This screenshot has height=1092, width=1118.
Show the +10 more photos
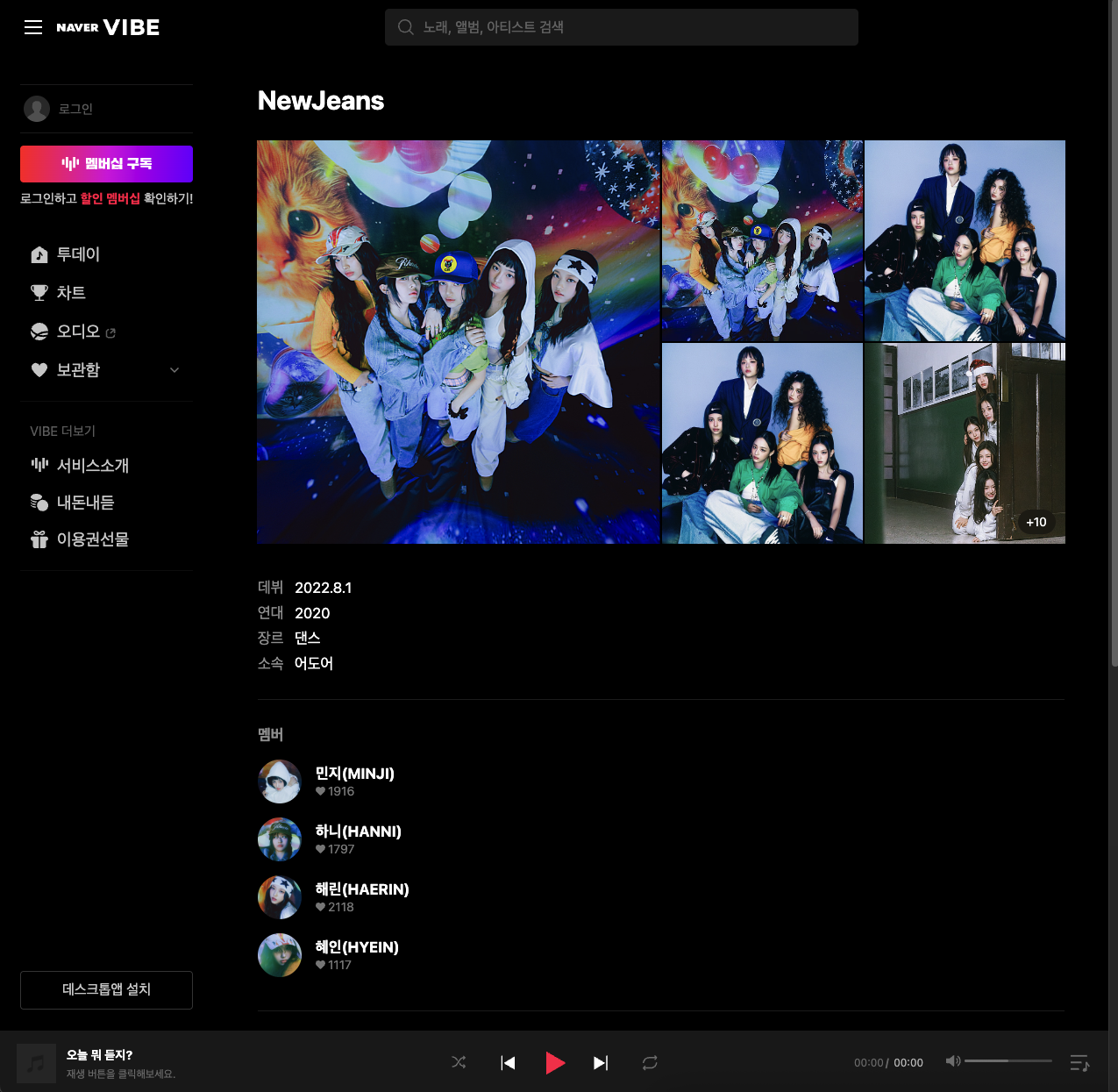1036,522
